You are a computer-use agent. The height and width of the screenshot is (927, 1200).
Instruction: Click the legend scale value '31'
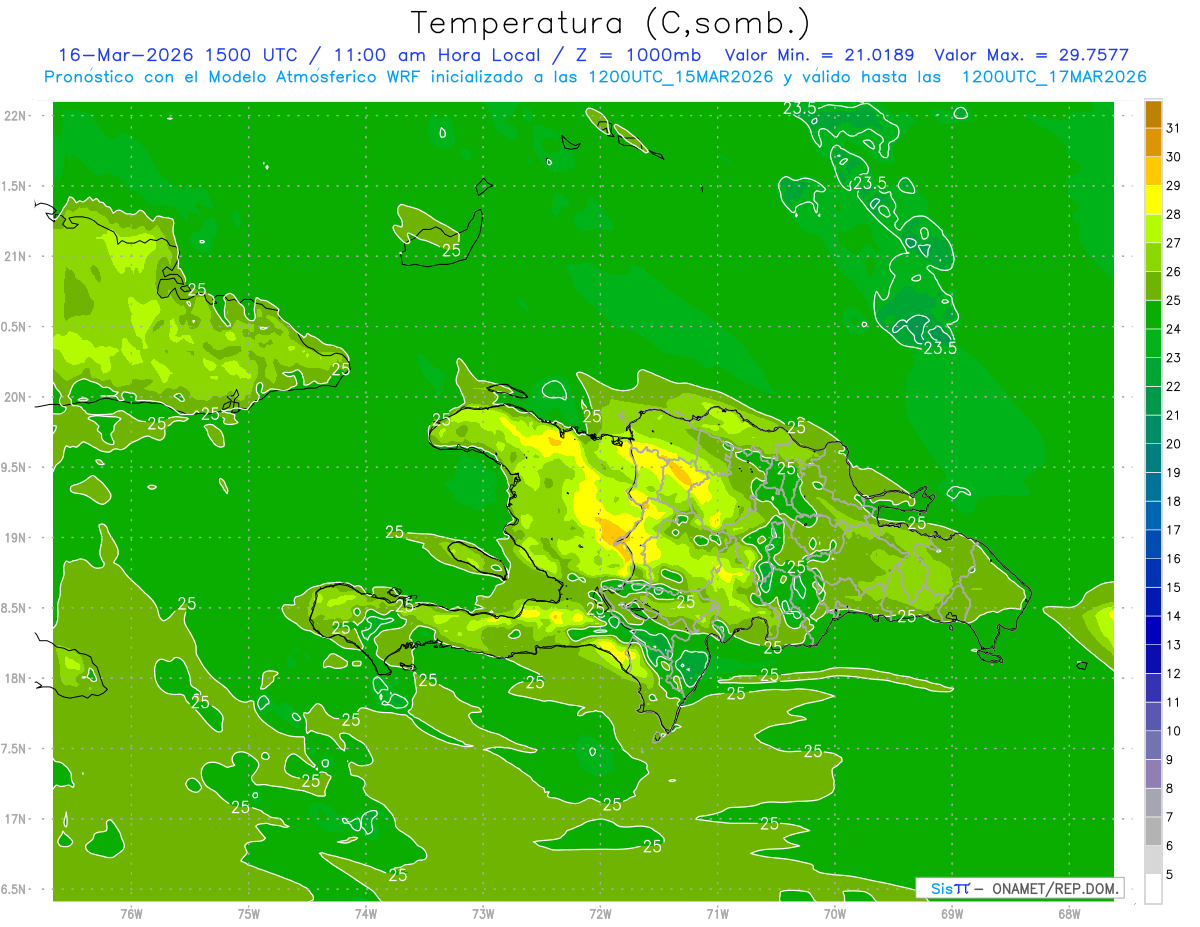click(x=1174, y=127)
